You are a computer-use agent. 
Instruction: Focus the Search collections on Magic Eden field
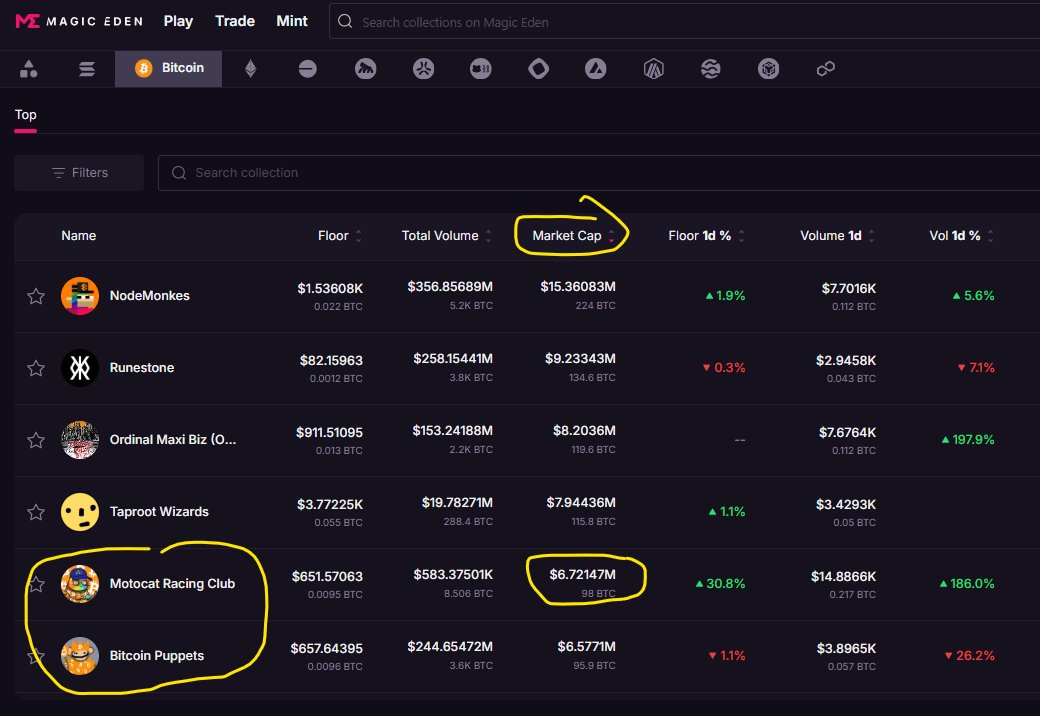pyautogui.click(x=683, y=22)
